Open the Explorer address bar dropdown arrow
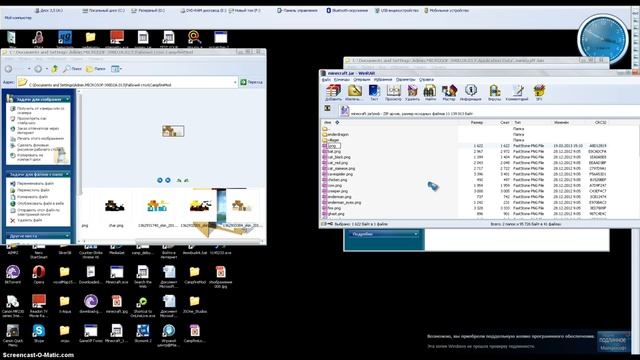Screen dimensions: 640x360 pyautogui.click(x=235, y=82)
